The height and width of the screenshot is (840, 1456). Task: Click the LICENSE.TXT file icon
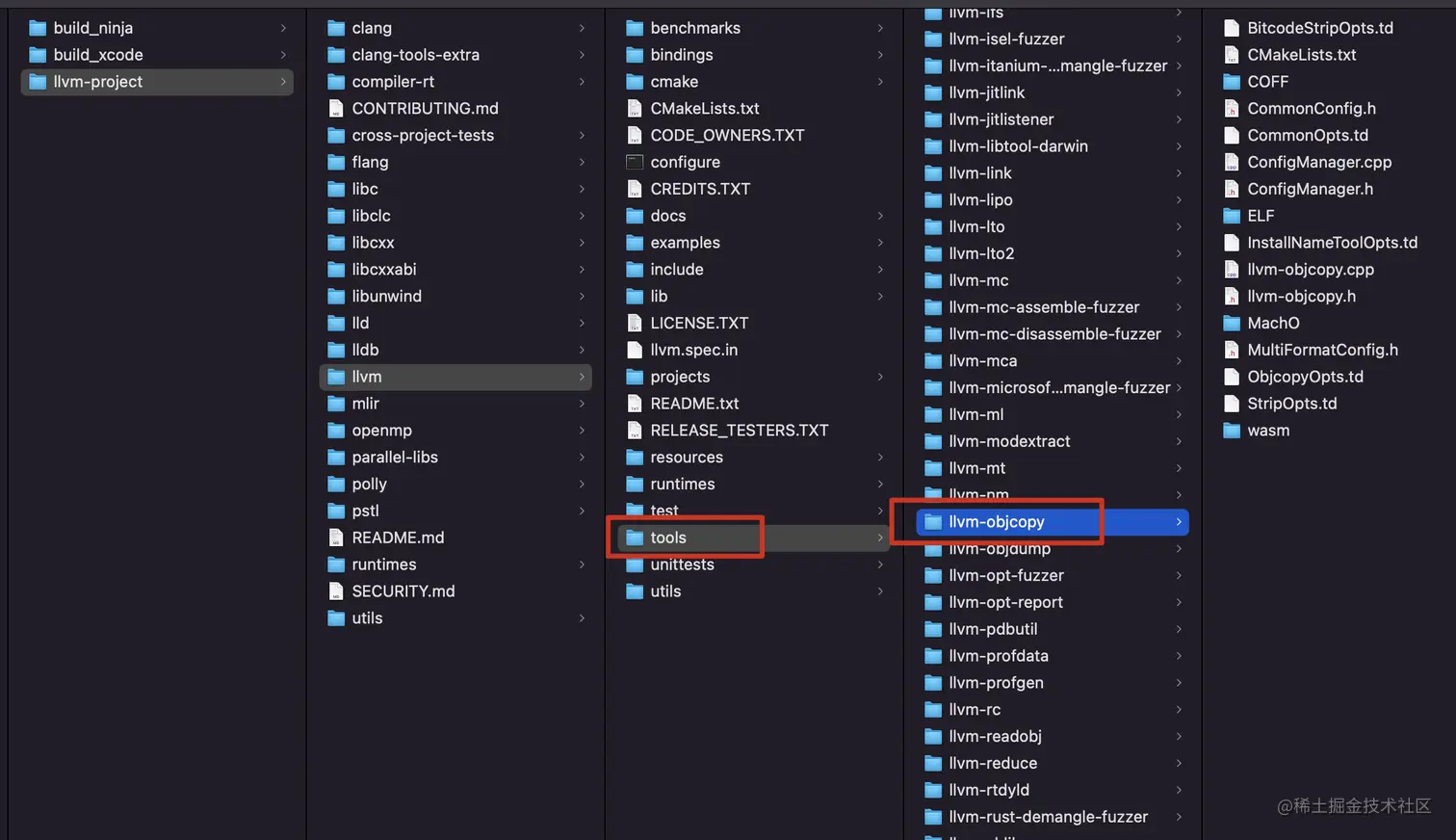pyautogui.click(x=635, y=323)
